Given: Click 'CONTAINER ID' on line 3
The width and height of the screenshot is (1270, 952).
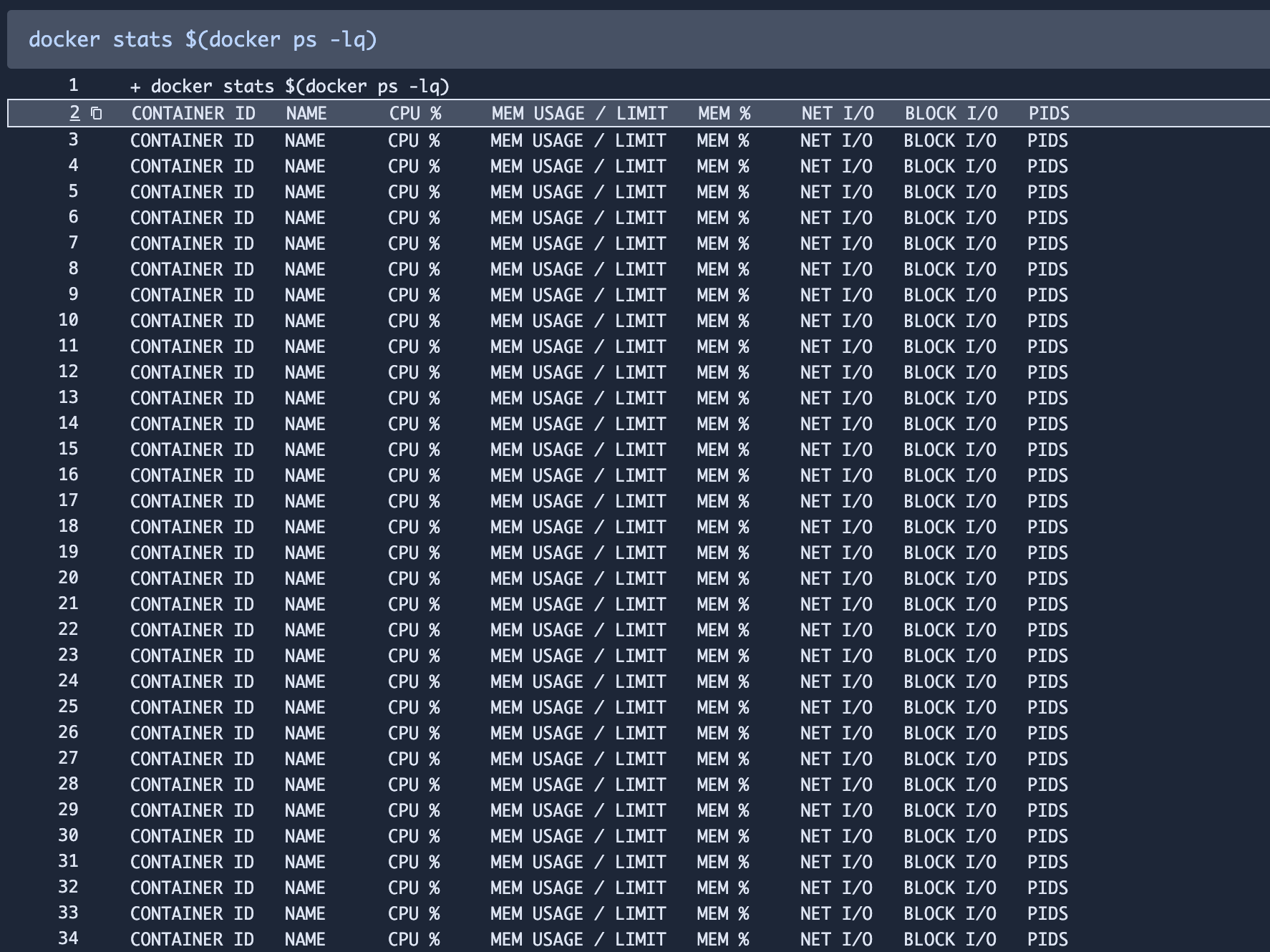Looking at the screenshot, I should tap(192, 140).
